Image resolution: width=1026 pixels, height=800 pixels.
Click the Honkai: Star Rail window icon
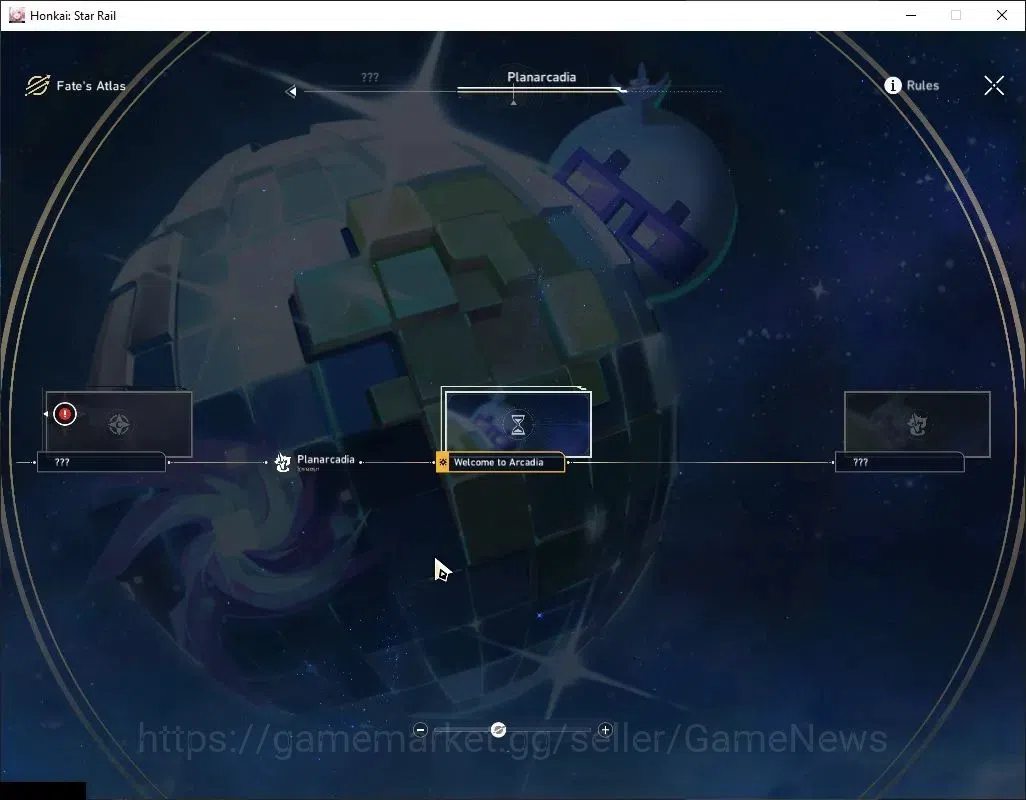[x=16, y=15]
